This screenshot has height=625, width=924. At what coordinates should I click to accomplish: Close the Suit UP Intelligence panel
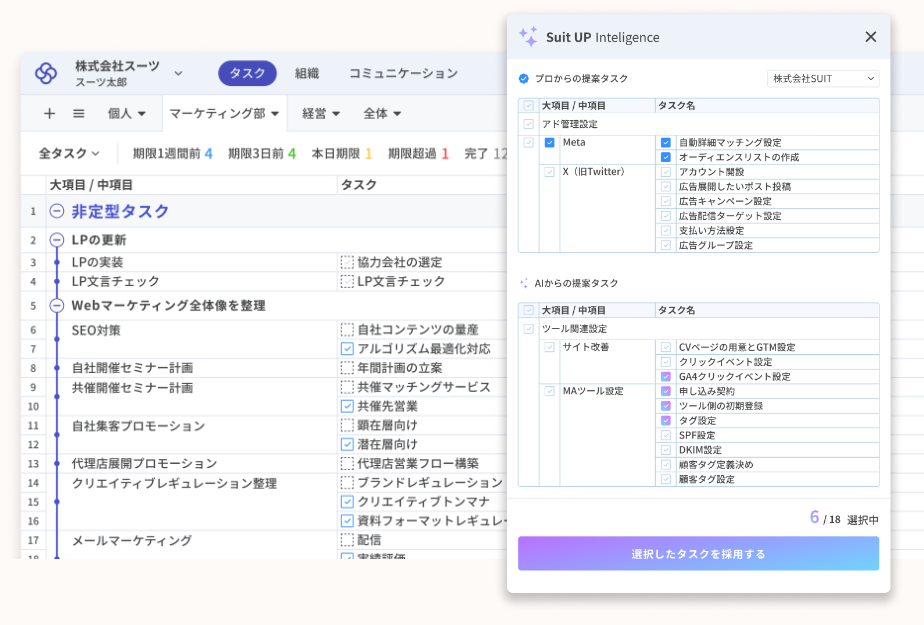pos(870,37)
